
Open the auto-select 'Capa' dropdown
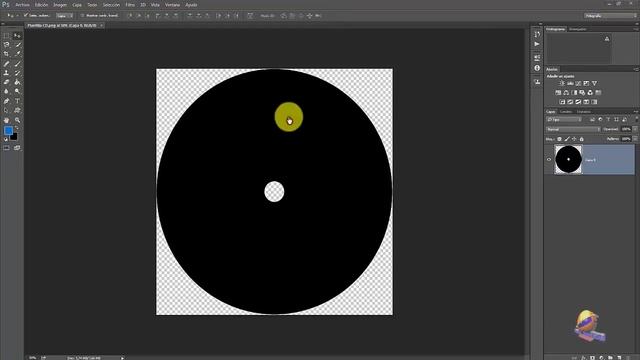click(64, 16)
